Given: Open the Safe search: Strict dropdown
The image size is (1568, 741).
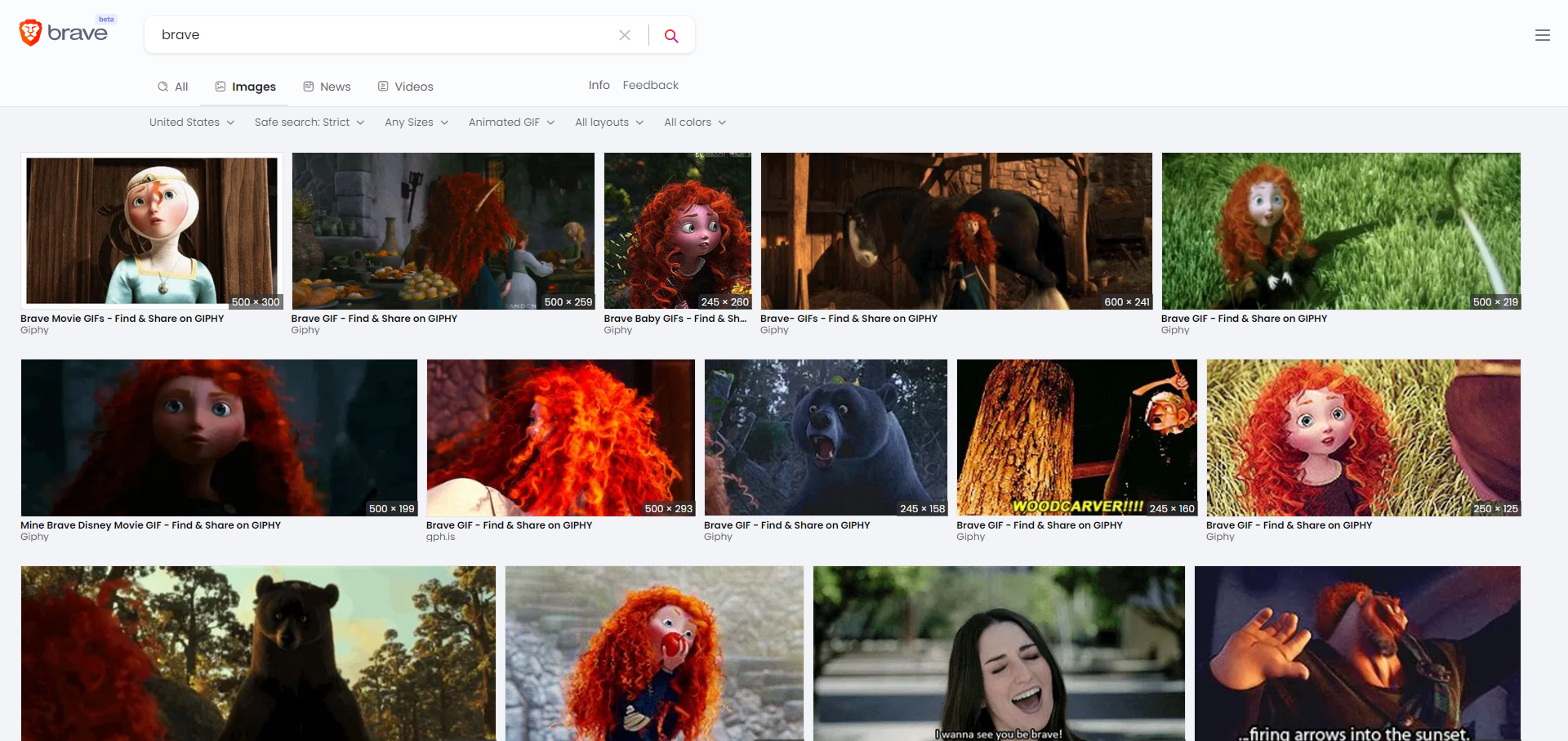Looking at the screenshot, I should pyautogui.click(x=310, y=123).
